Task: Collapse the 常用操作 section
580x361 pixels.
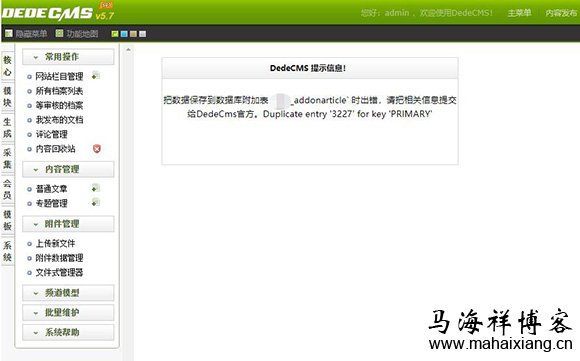Action: (68, 57)
